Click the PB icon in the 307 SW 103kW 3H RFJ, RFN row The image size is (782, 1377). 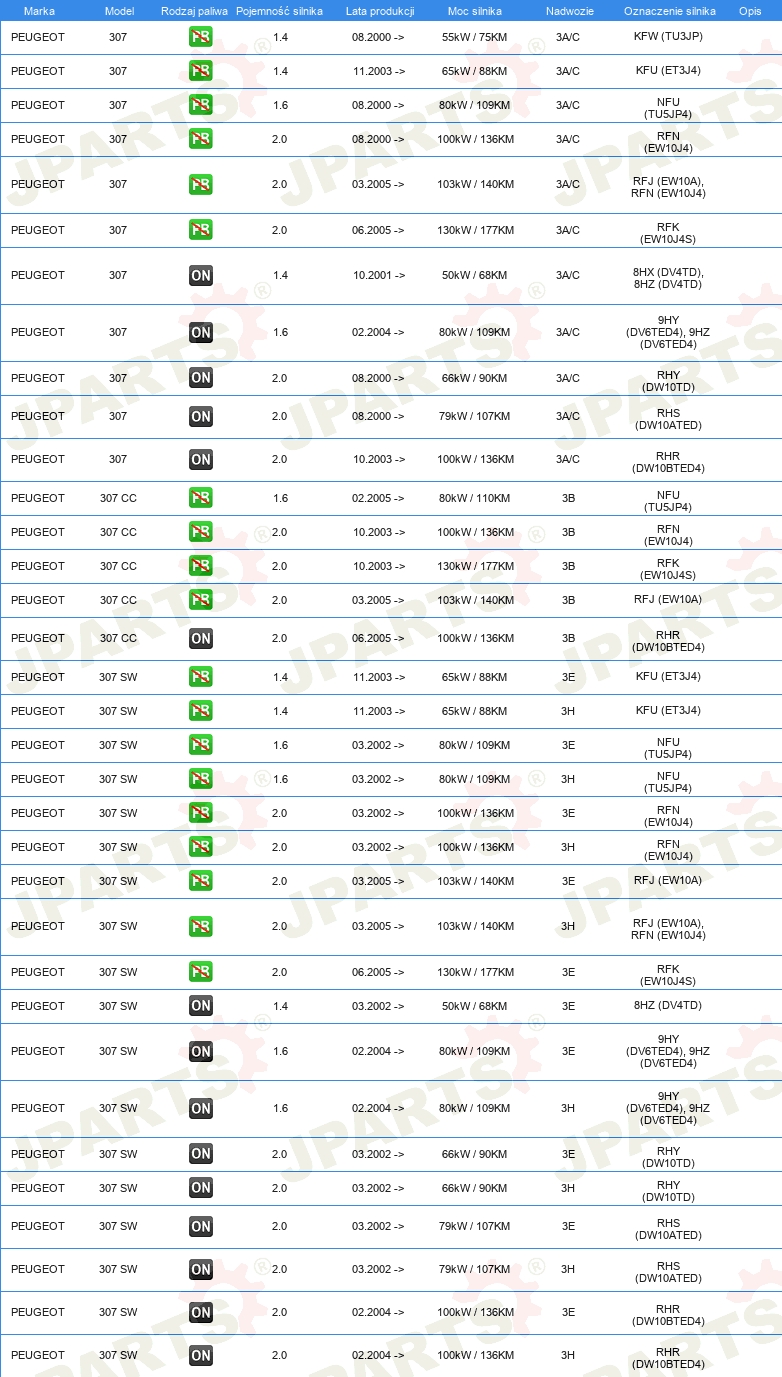click(201, 926)
